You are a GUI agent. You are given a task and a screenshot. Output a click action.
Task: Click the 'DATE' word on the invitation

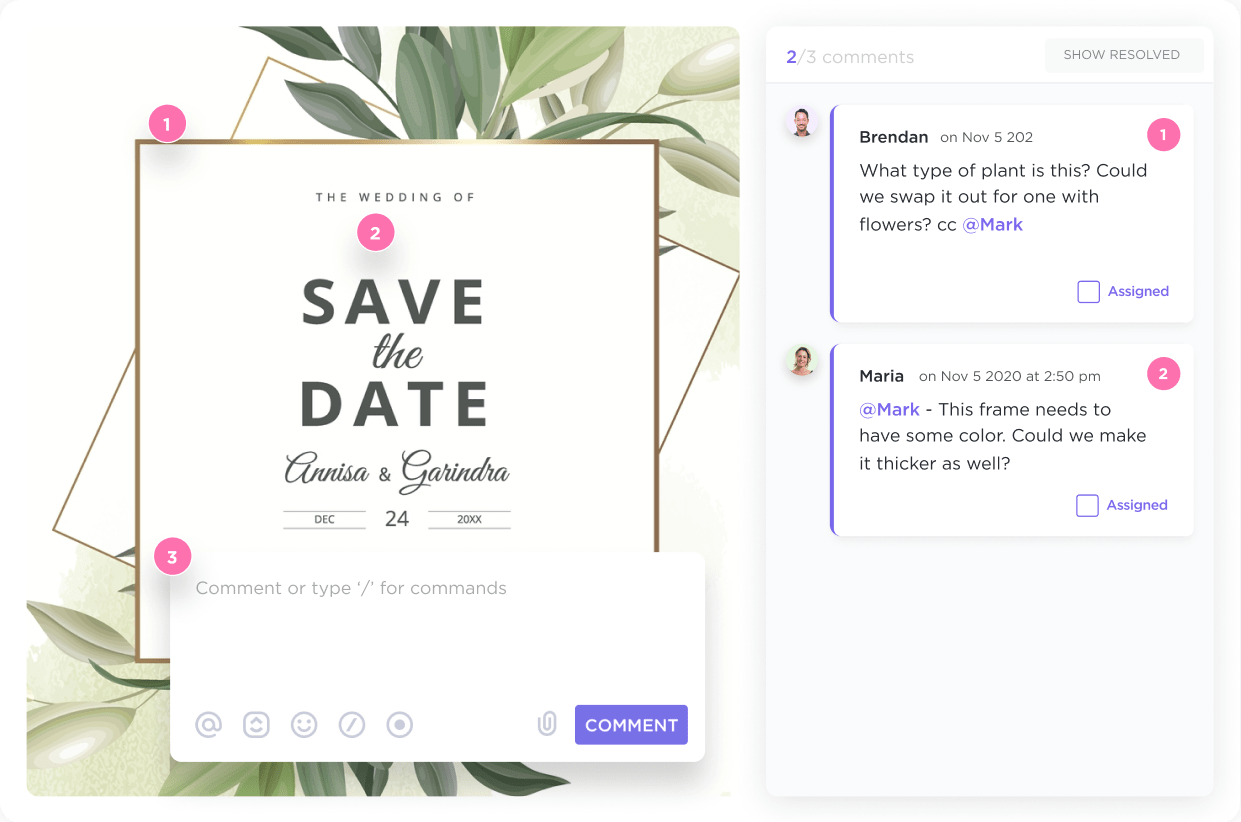395,404
